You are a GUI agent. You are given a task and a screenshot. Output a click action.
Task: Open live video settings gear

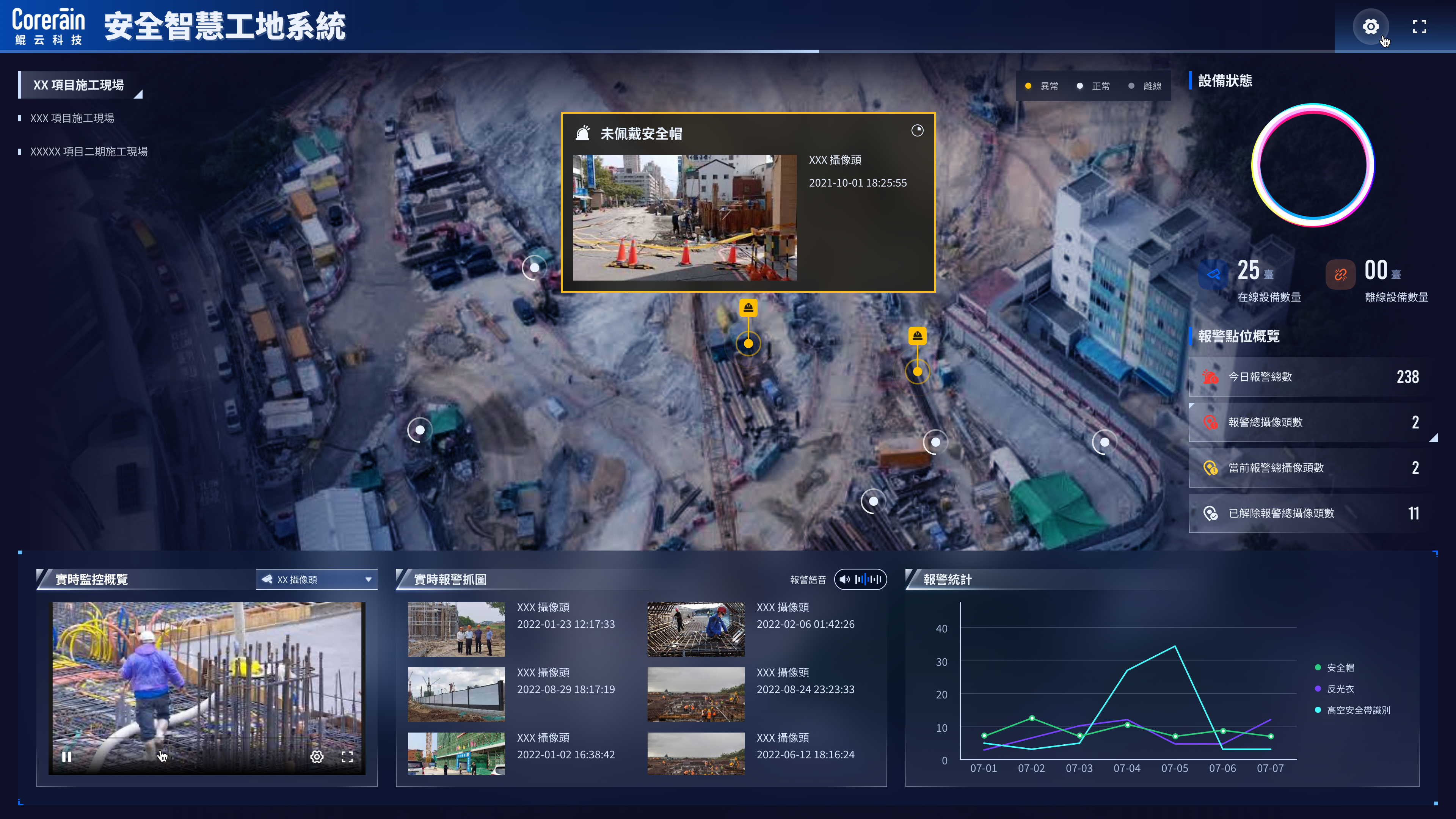coord(317,756)
